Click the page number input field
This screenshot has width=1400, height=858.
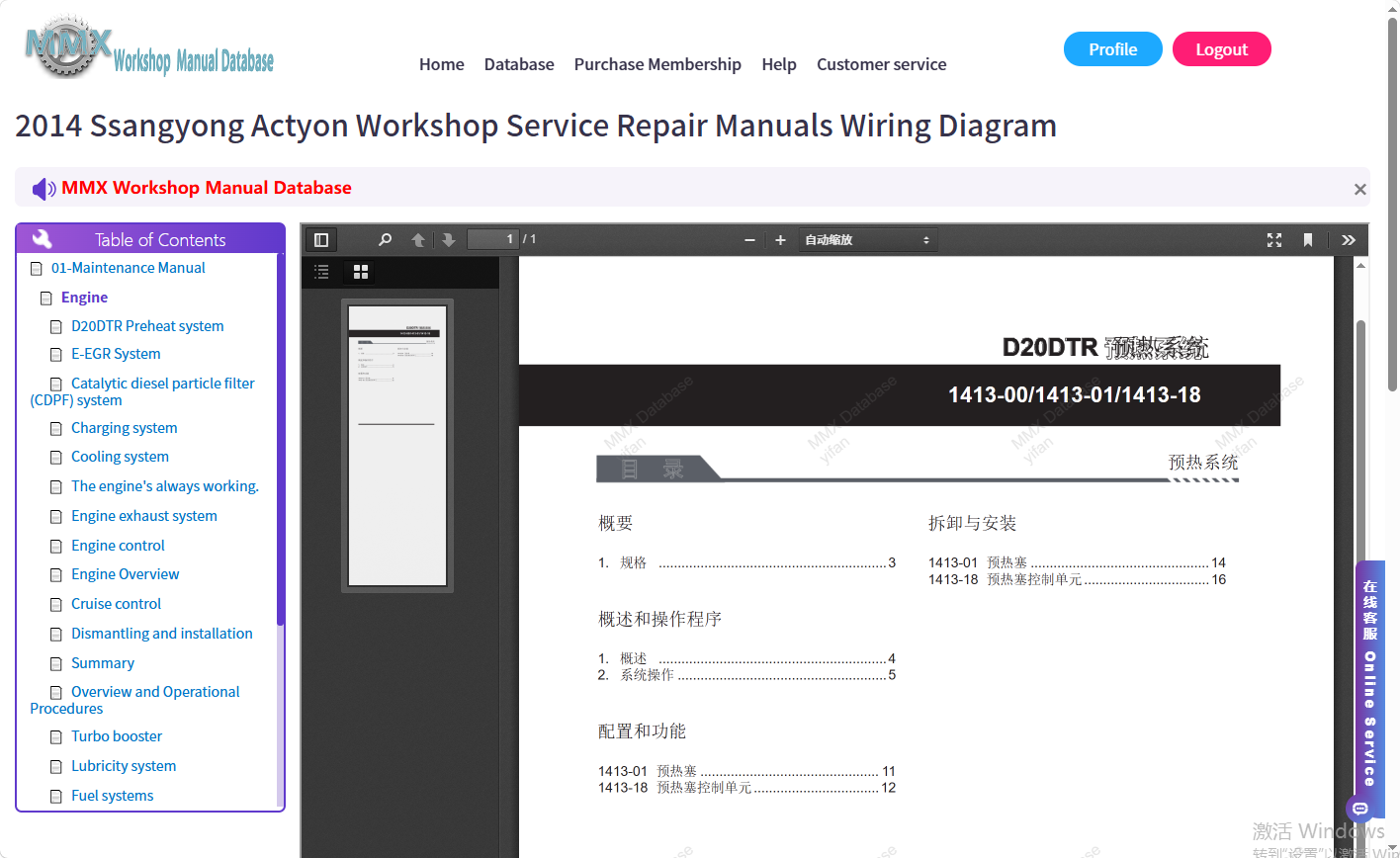pyautogui.click(x=493, y=239)
